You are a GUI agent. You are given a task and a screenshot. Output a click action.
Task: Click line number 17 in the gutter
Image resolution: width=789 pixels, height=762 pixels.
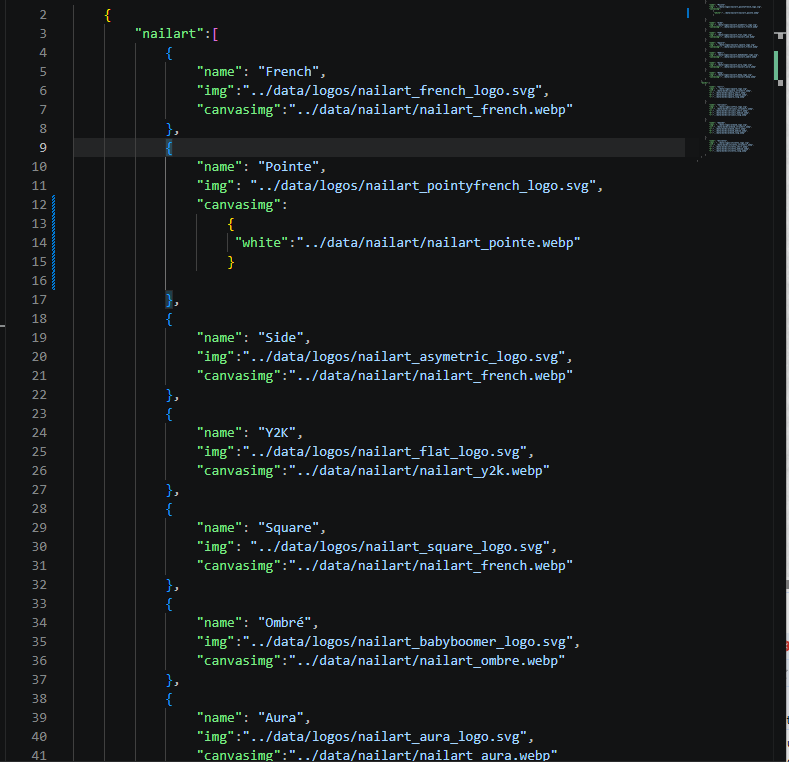[x=39, y=300]
